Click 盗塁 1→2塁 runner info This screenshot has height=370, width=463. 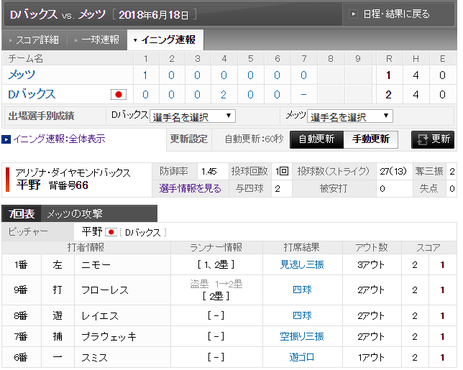pyautogui.click(x=216, y=284)
